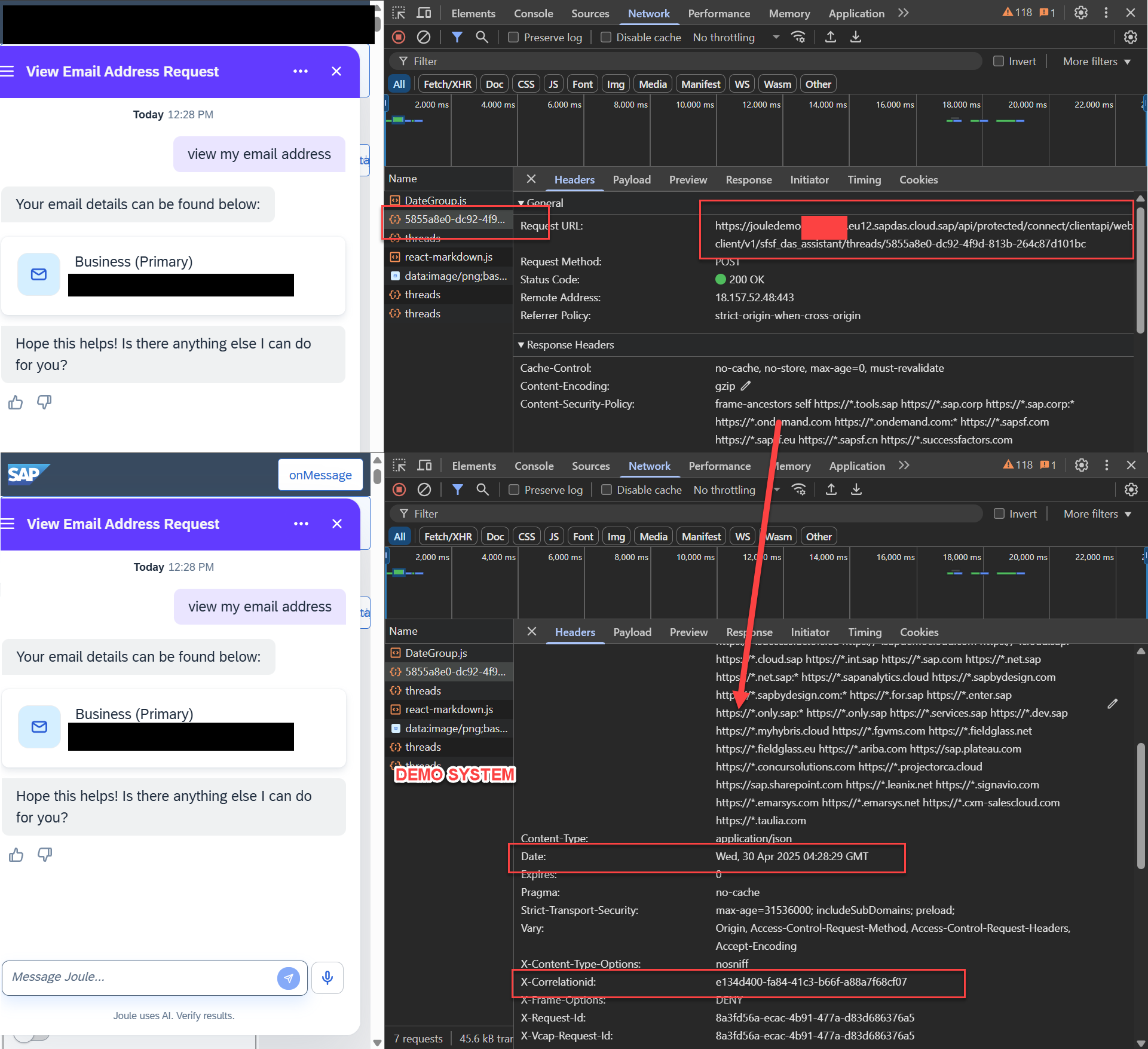Close request details pane in lower DevTools
The height and width of the screenshot is (1049, 1148).
coord(532,632)
